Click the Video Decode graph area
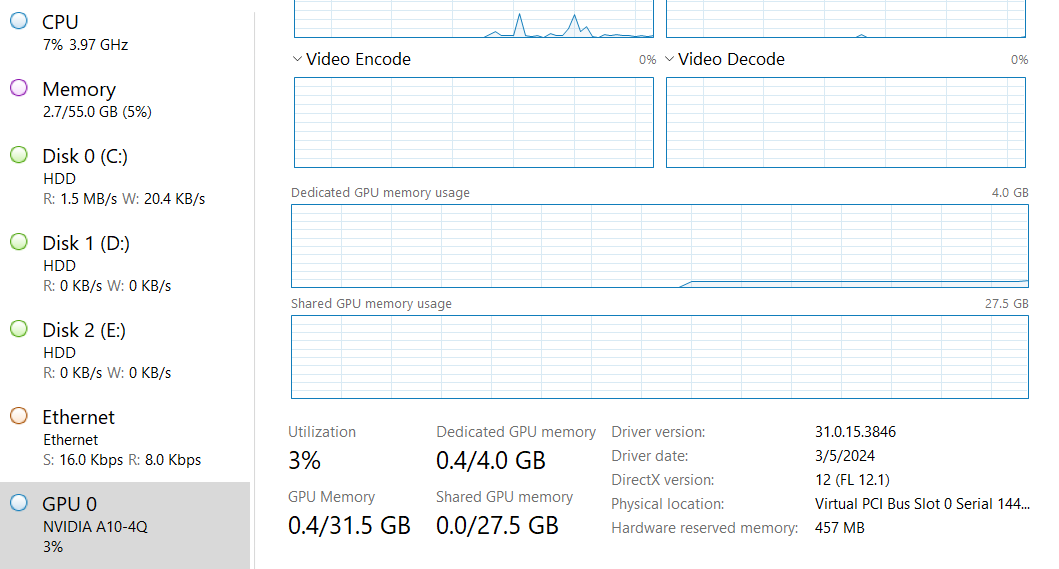Screen dimensions: 1059x569 846,122
